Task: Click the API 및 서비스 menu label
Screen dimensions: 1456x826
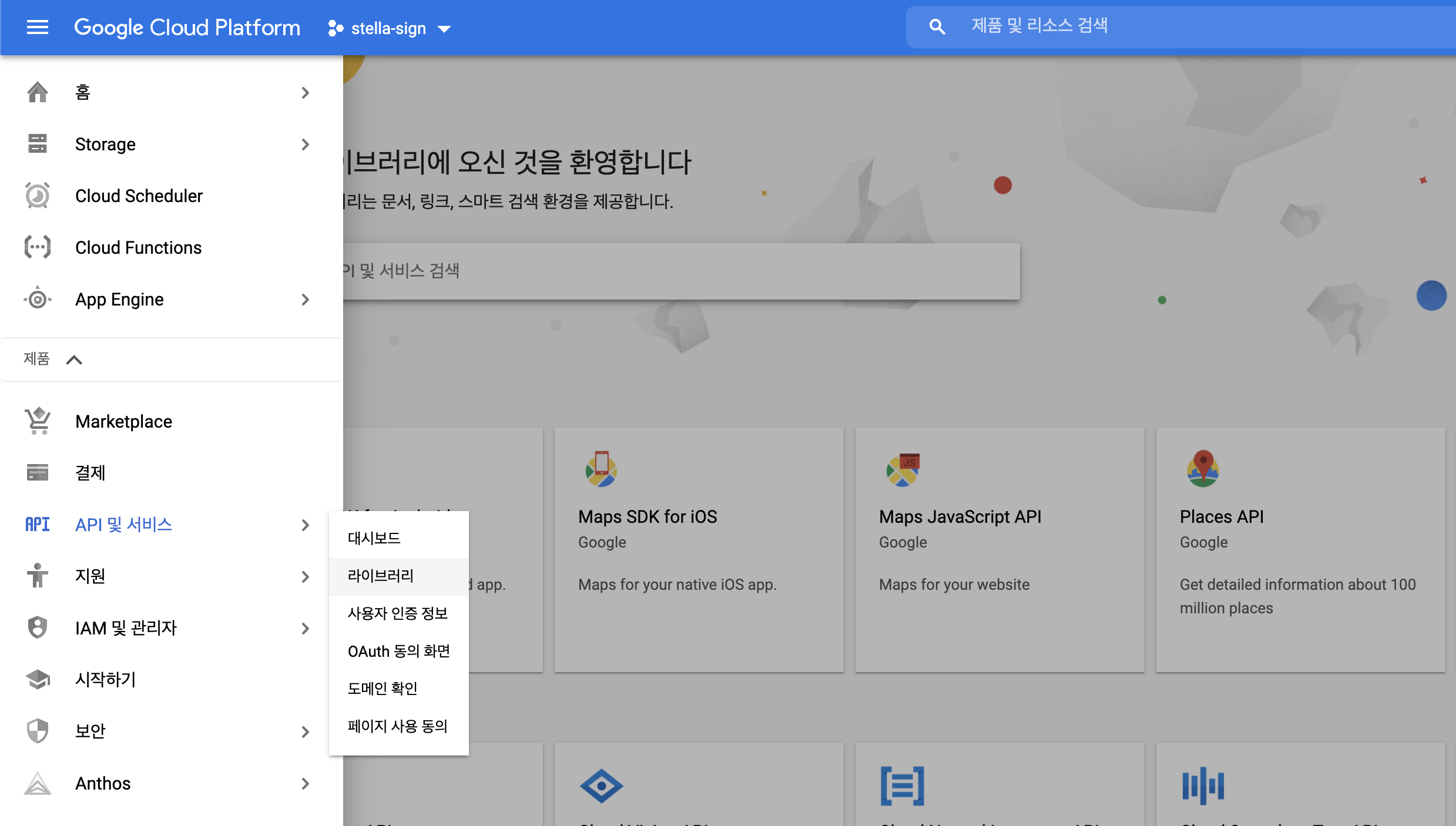Action: [x=123, y=525]
